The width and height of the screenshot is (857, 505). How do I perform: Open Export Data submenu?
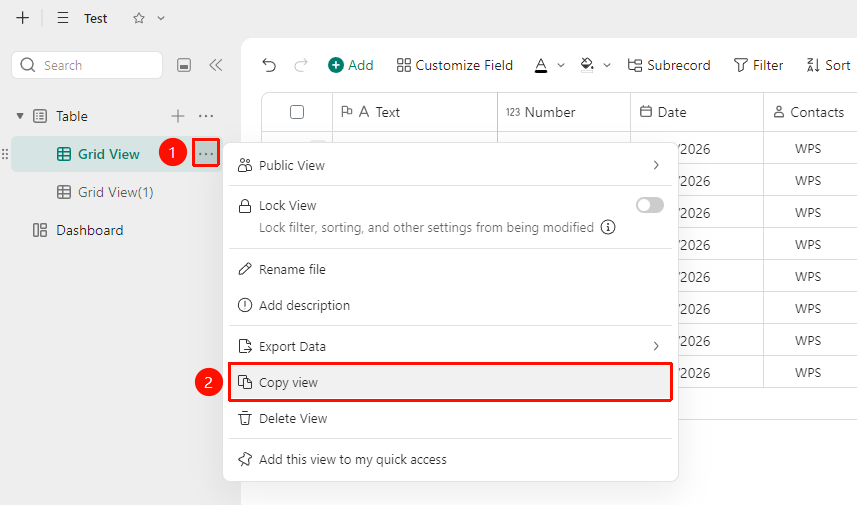(450, 346)
